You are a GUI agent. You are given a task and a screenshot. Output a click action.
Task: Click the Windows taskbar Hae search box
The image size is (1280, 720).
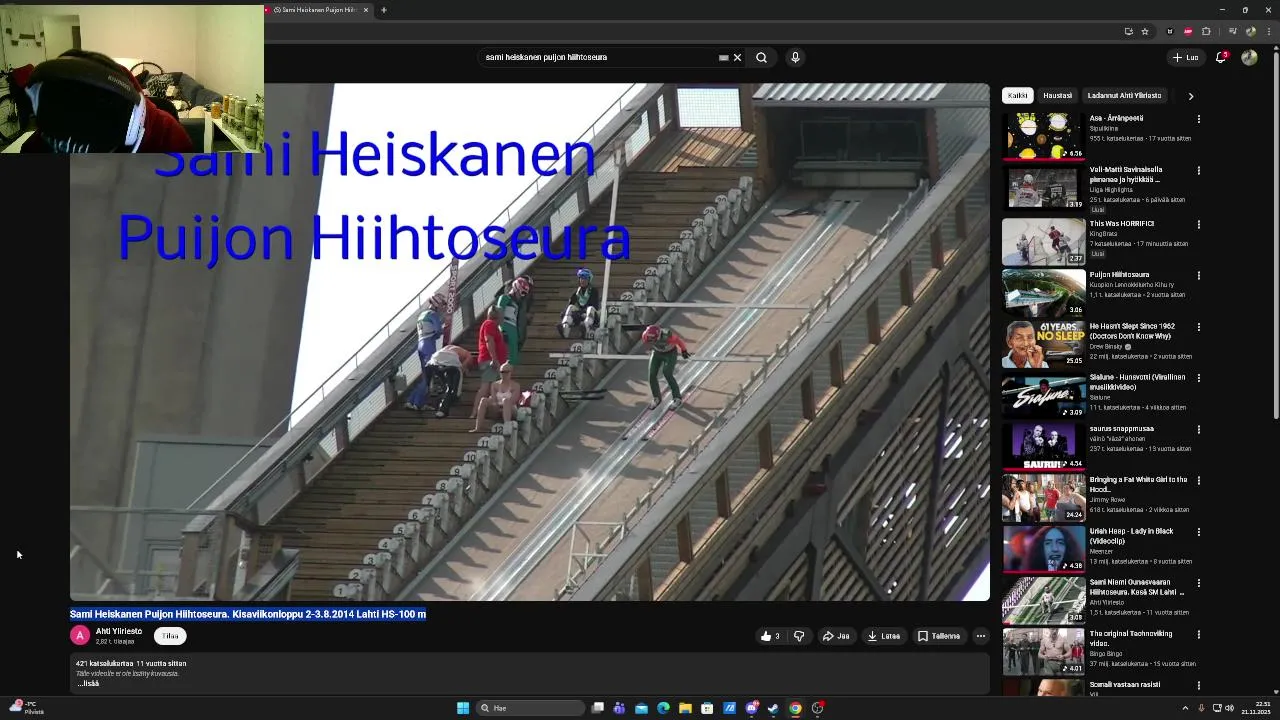click(x=530, y=708)
